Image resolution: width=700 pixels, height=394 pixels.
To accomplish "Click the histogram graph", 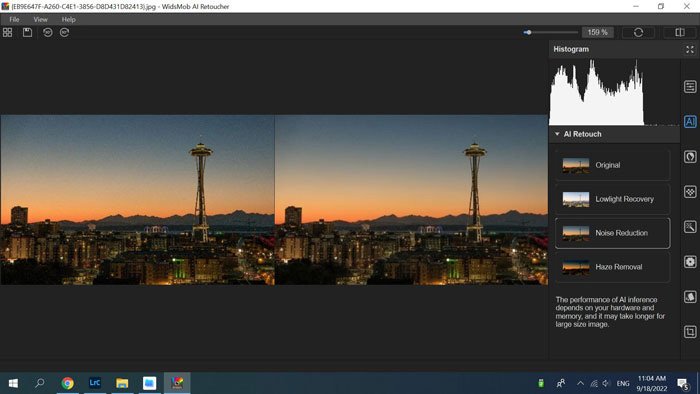I will [614, 92].
